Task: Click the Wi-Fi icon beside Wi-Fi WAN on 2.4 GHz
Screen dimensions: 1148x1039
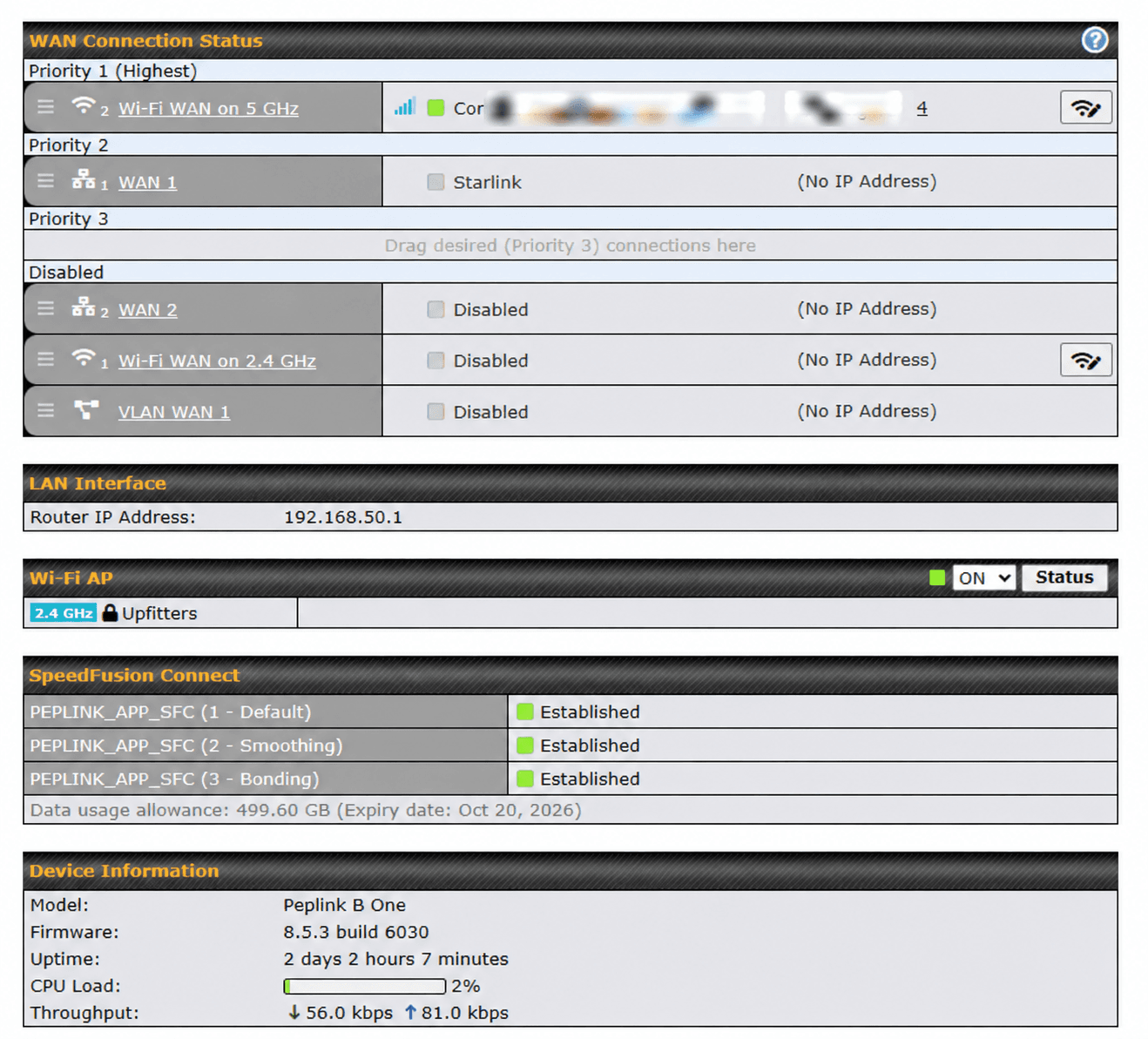Action: [84, 358]
